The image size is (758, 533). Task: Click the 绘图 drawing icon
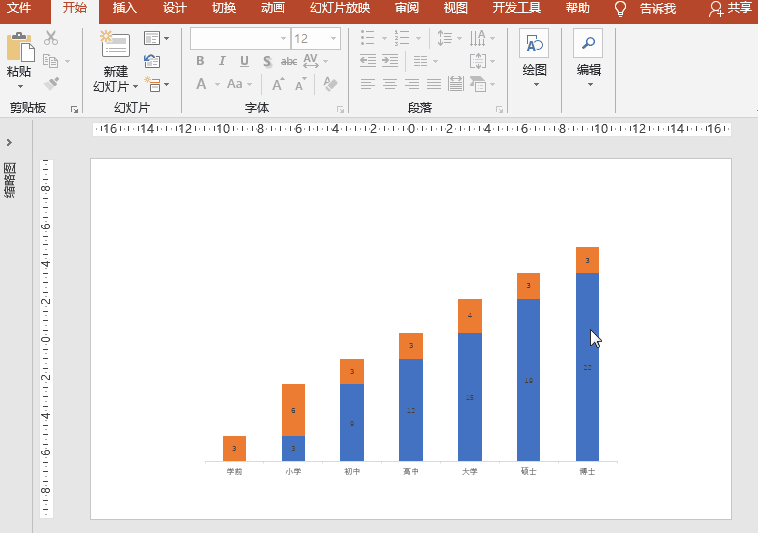534,44
